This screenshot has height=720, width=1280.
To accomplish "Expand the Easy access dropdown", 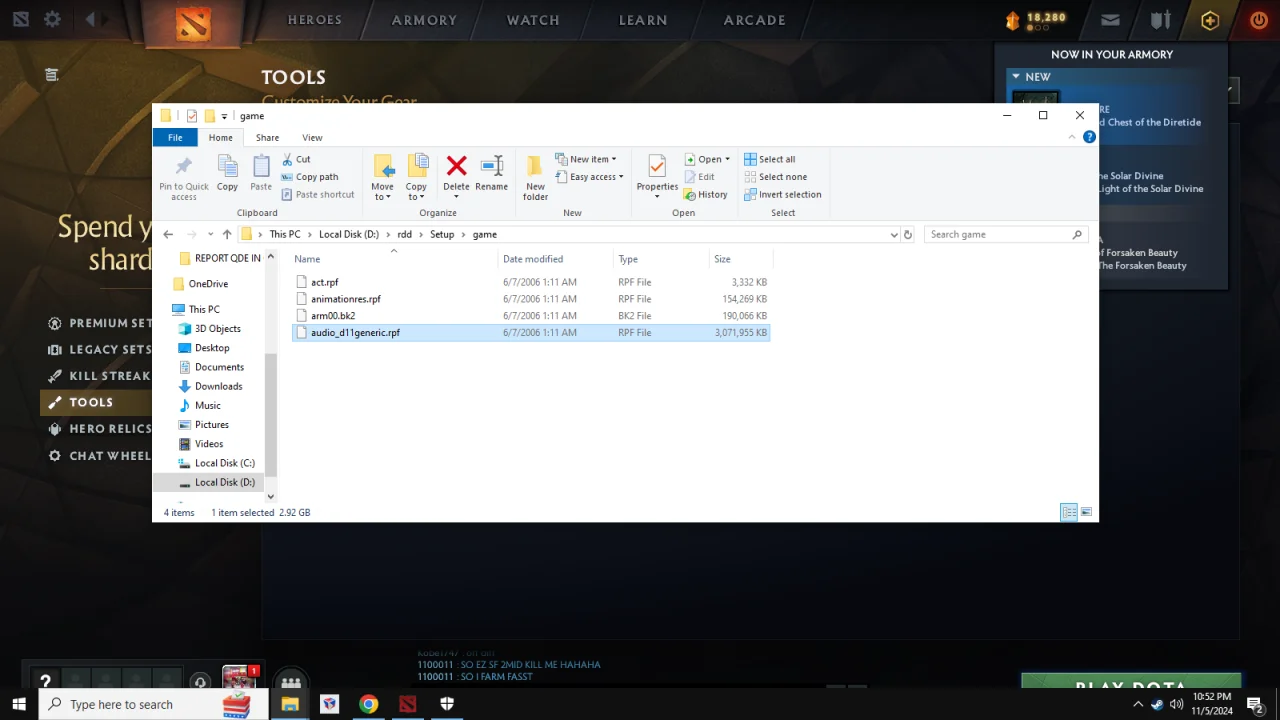I will [x=621, y=177].
